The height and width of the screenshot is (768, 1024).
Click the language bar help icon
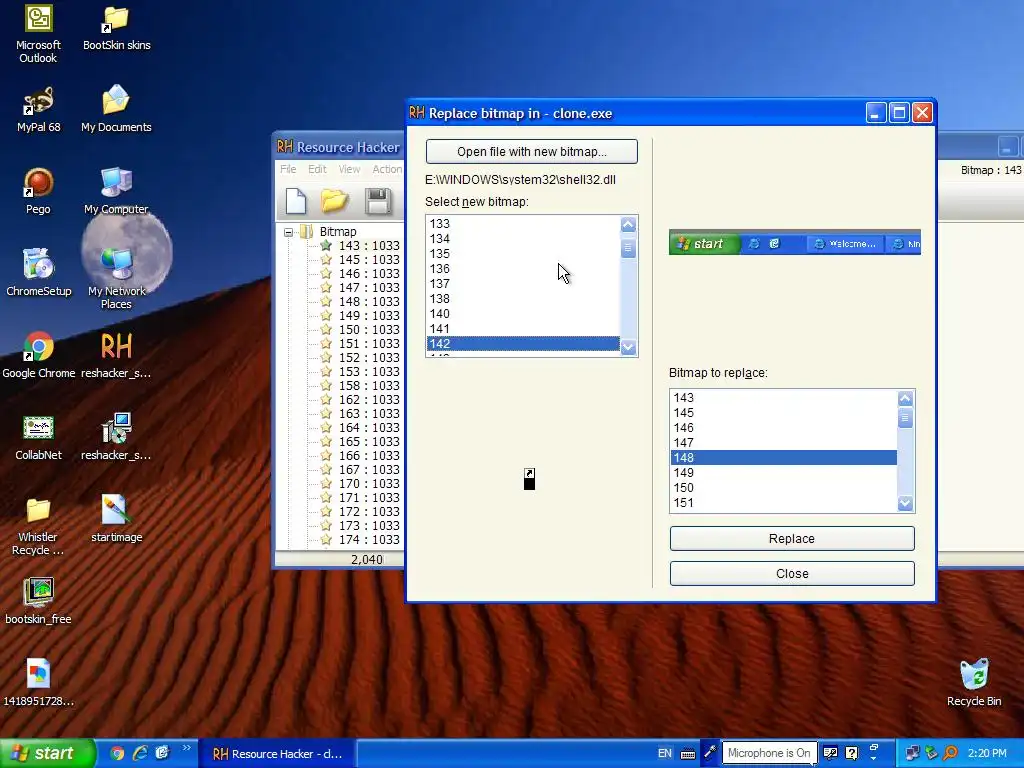click(852, 753)
